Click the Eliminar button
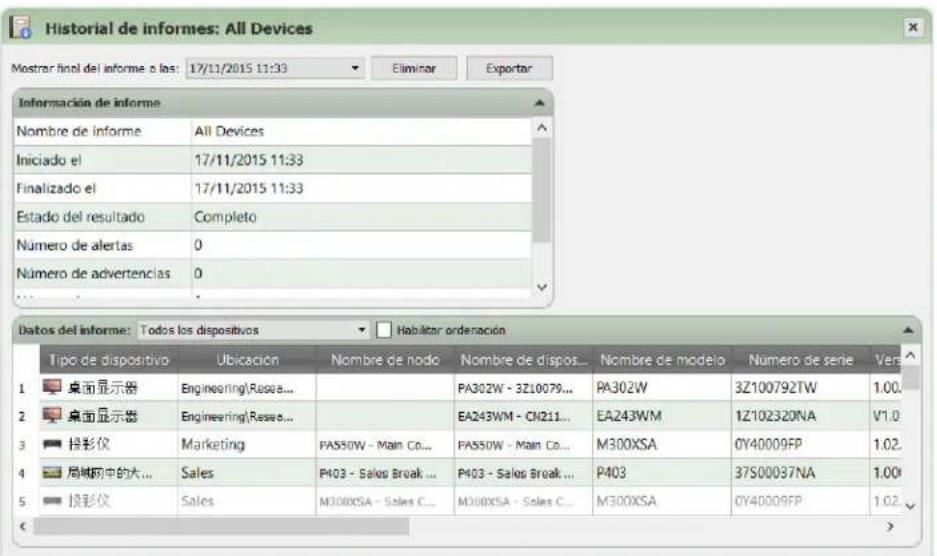Screen dimensions: 937x556 [x=414, y=68]
